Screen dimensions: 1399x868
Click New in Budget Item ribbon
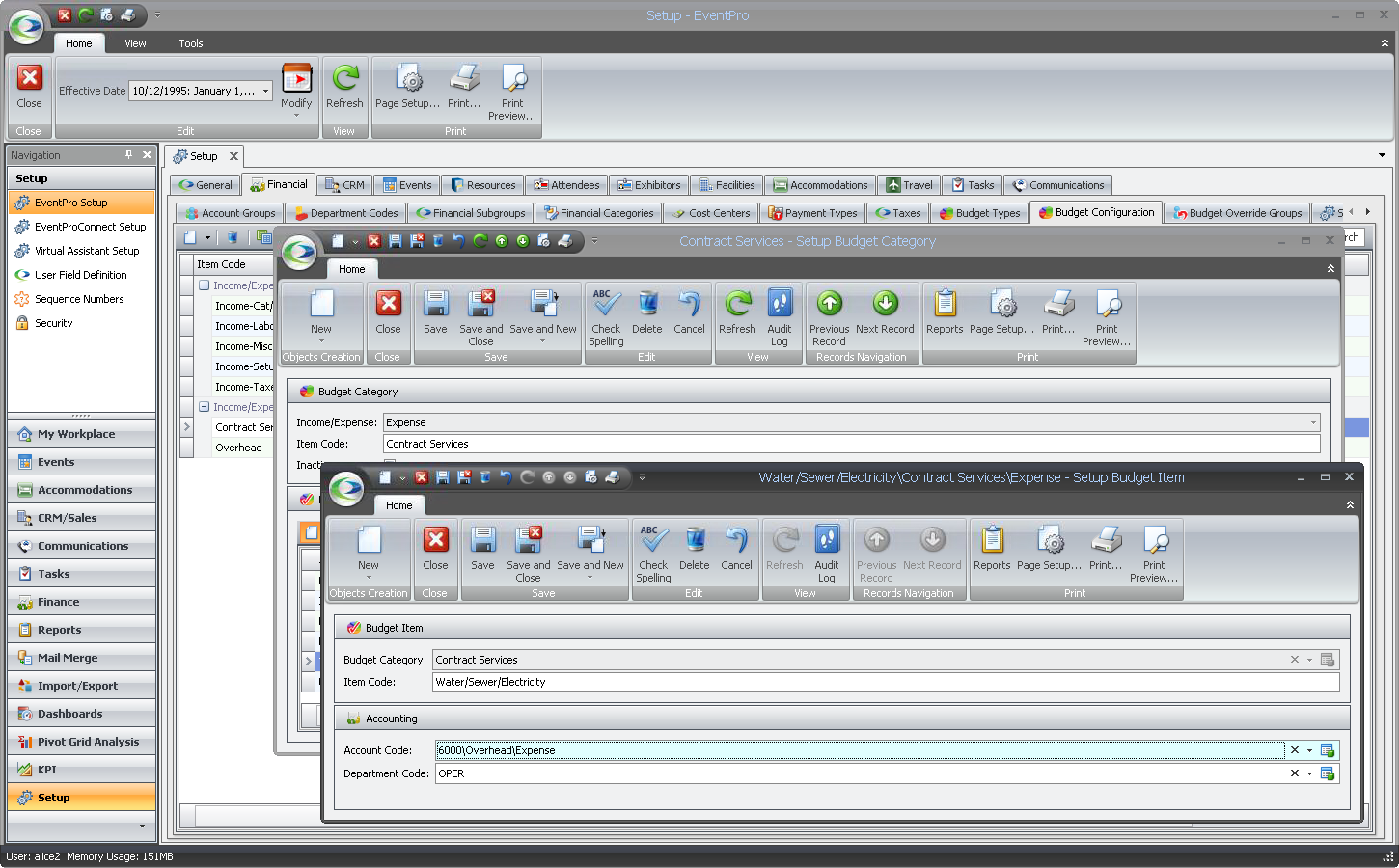pyautogui.click(x=369, y=552)
